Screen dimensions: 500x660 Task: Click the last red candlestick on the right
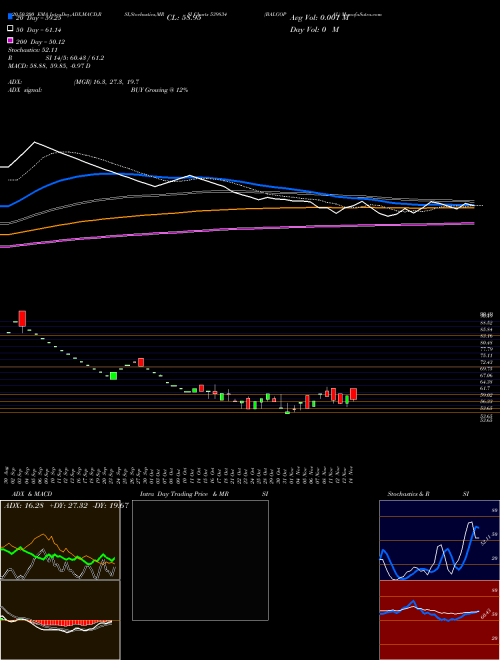coord(353,394)
